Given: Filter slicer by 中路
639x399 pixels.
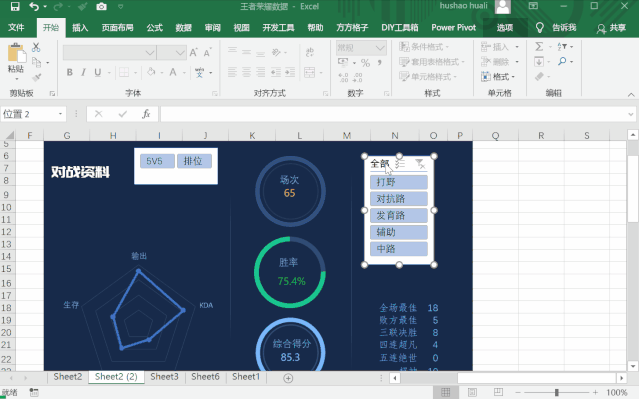Looking at the screenshot, I should 399,249.
